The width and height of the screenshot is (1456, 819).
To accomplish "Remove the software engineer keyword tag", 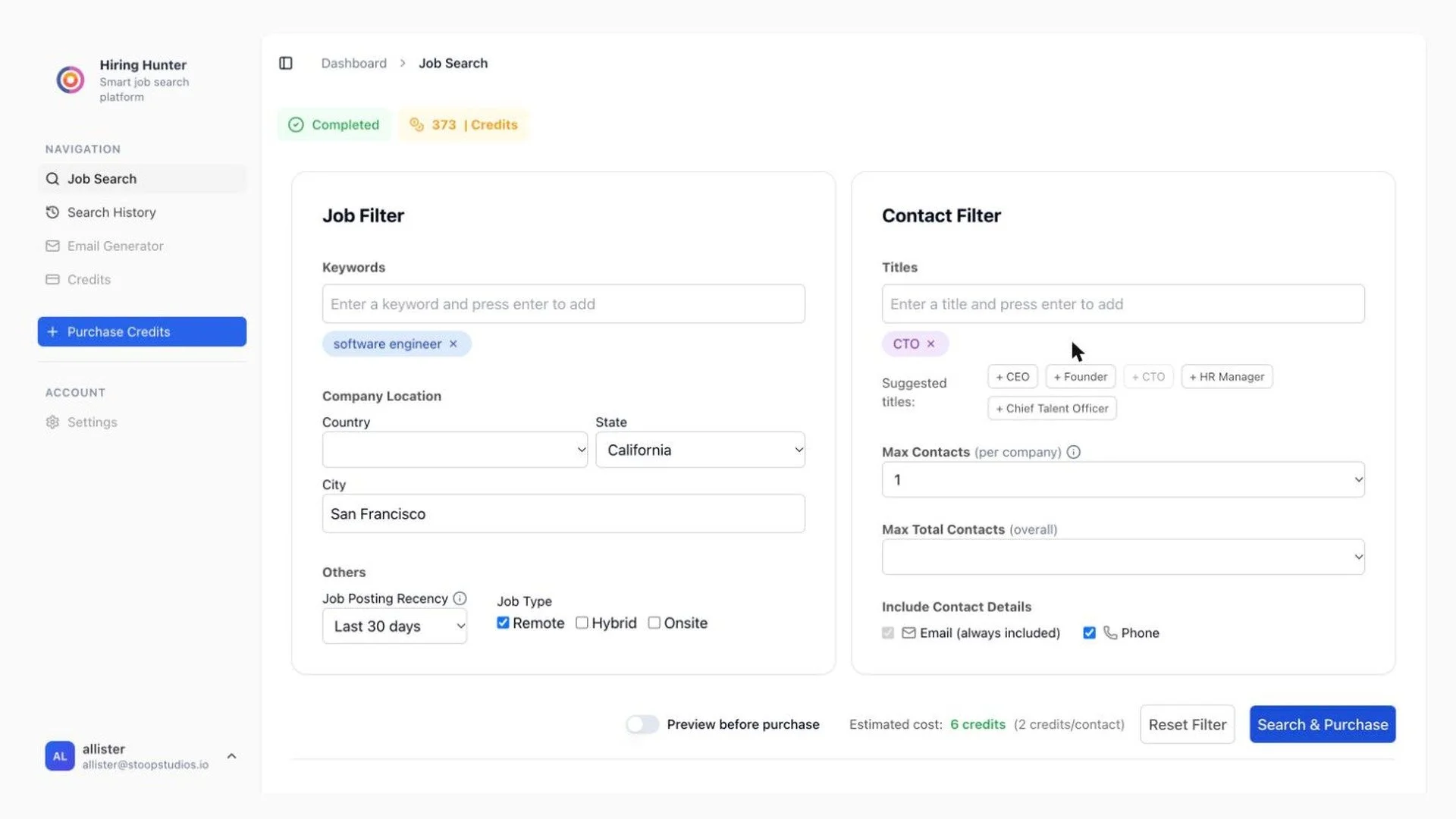I will point(453,344).
